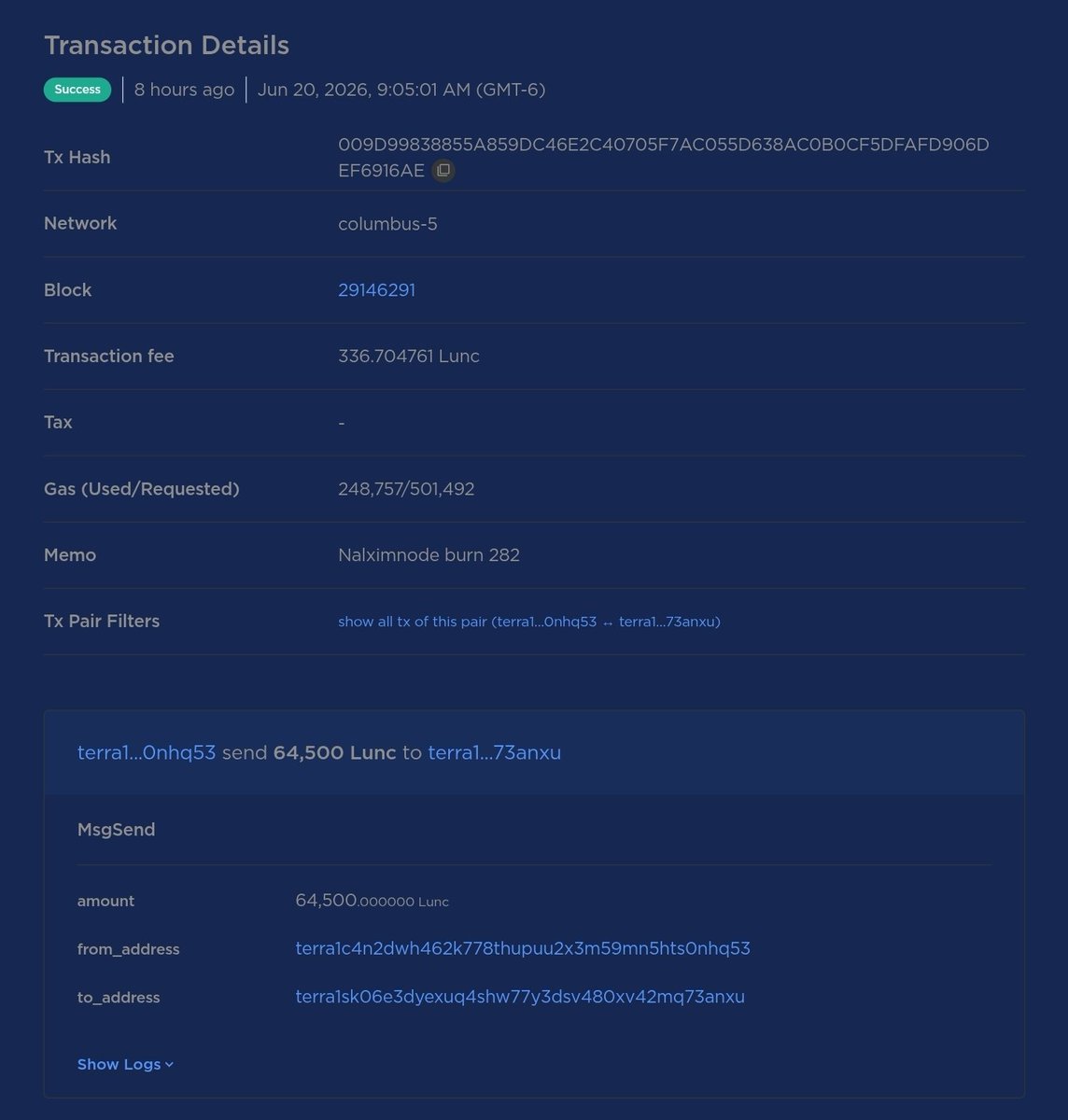Open recipient terra1...73anxu in header
1068x1120 pixels.
[x=495, y=752]
